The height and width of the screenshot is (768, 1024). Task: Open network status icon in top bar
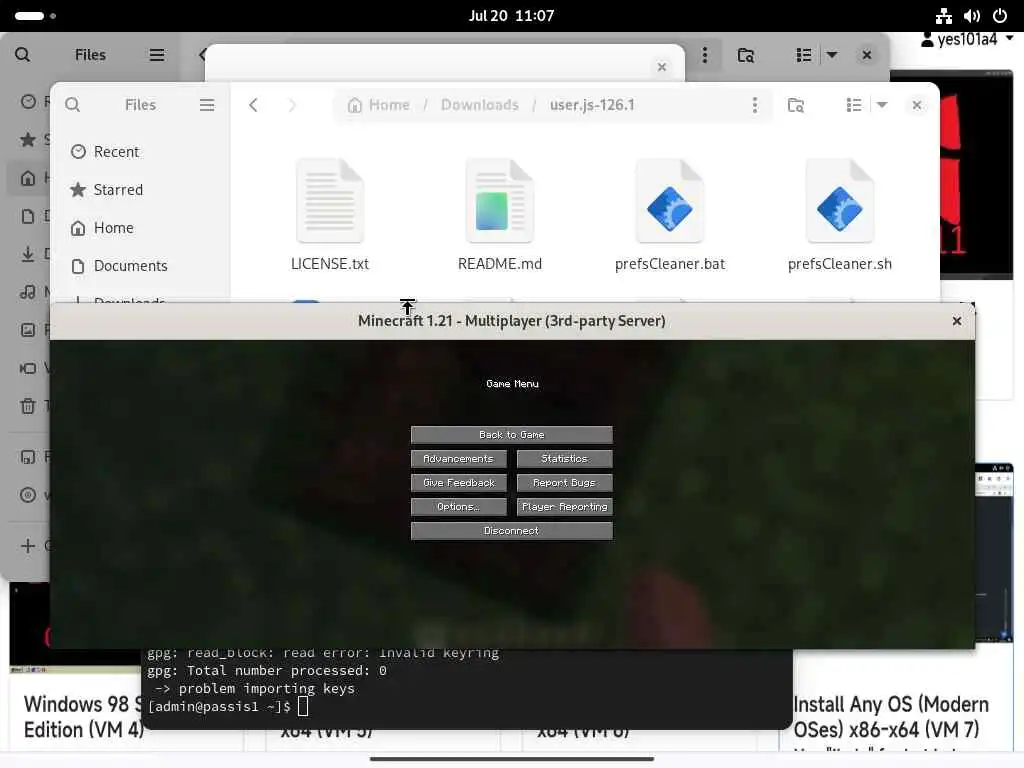(944, 16)
